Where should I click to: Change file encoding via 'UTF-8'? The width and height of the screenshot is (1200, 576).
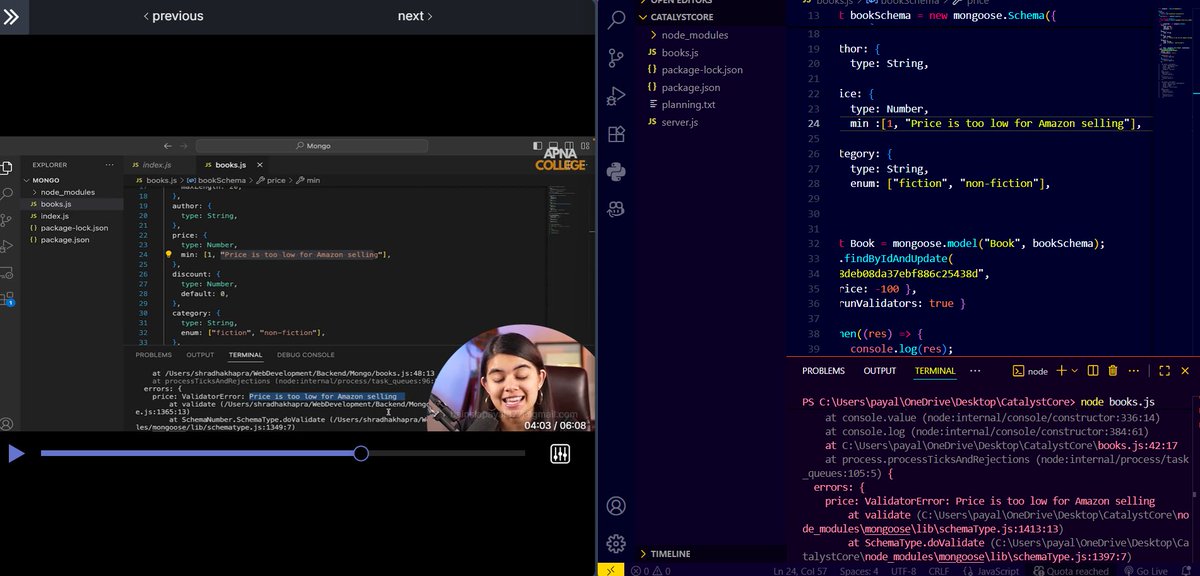[x=904, y=571]
